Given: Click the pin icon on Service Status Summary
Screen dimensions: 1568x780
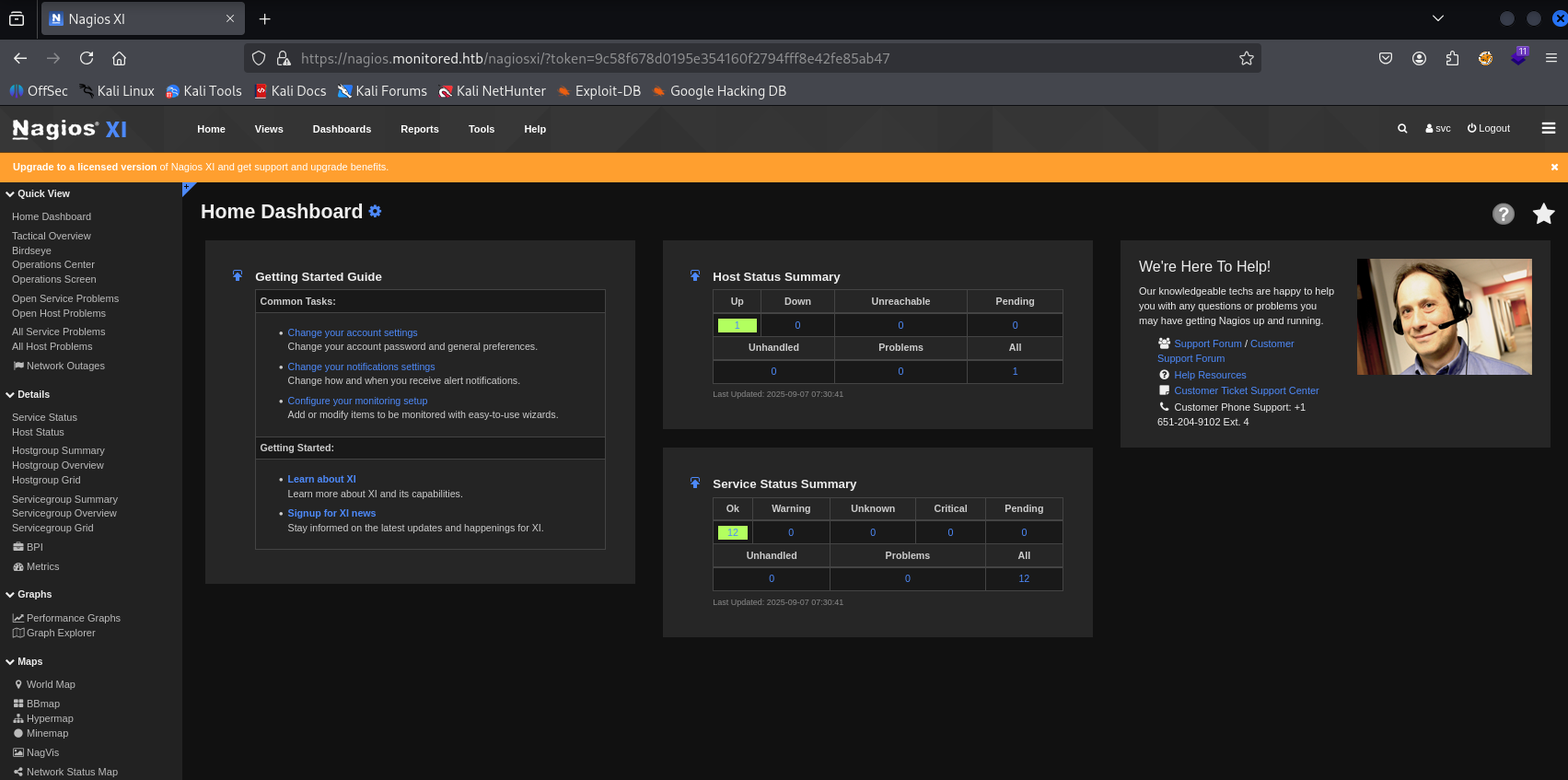Looking at the screenshot, I should pyautogui.click(x=695, y=483).
